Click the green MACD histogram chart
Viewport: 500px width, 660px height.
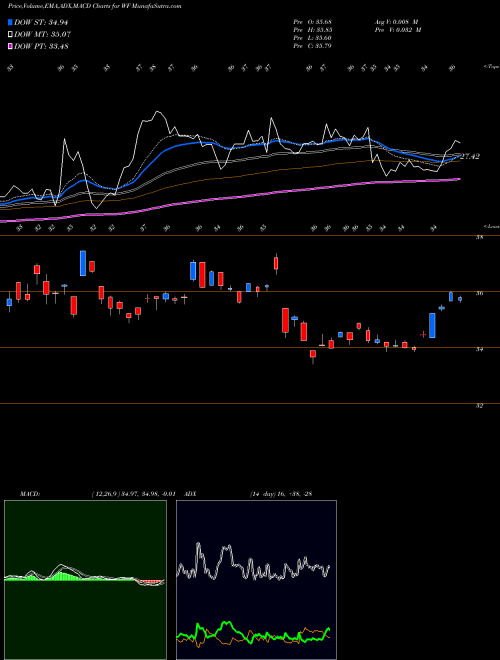[x=85, y=580]
